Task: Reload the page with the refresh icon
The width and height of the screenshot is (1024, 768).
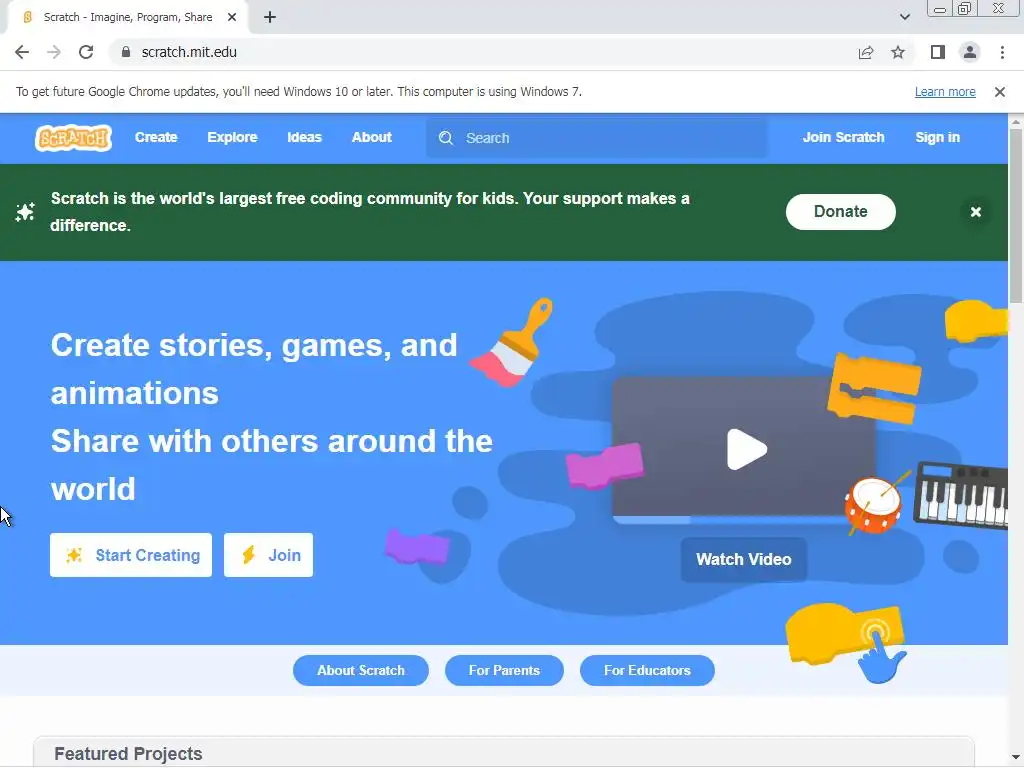Action: click(86, 52)
